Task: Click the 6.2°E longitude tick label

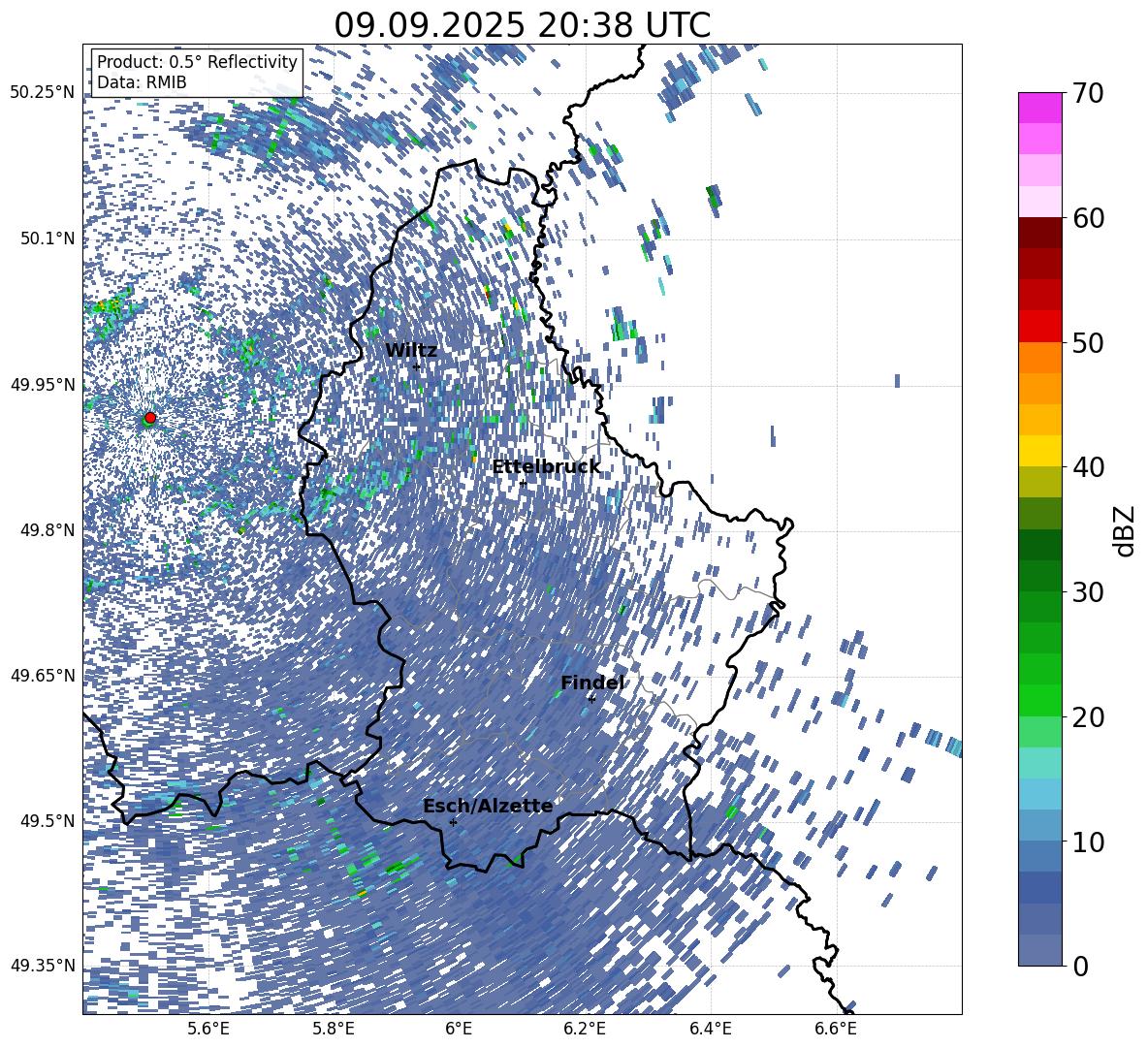Action: [585, 1029]
